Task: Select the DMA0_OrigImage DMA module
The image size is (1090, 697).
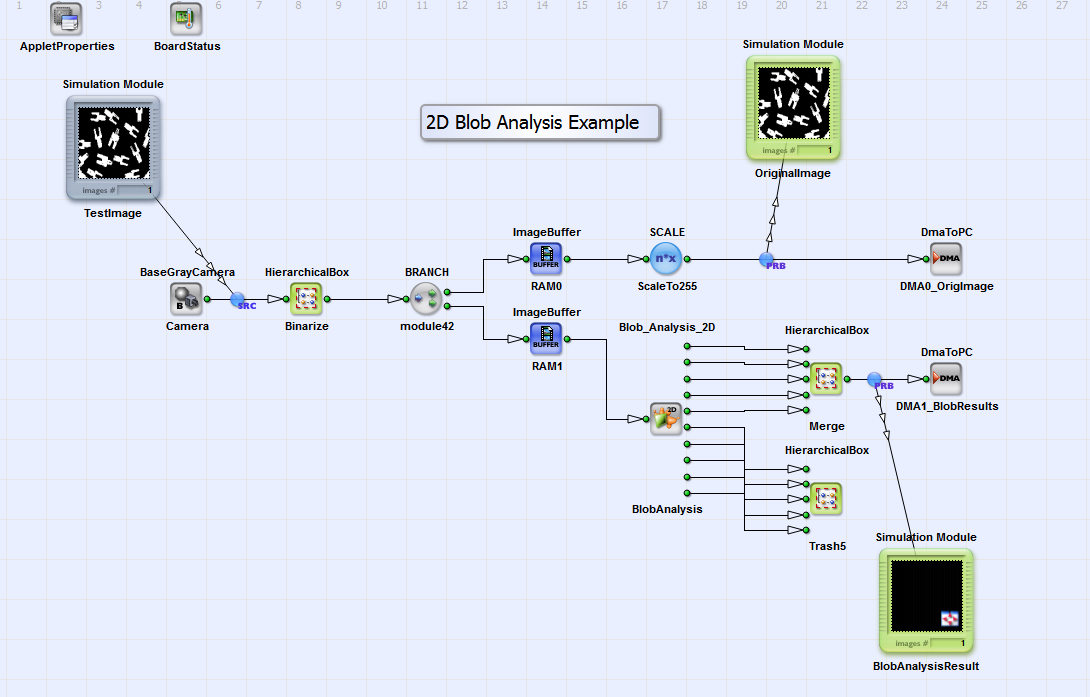Action: [946, 258]
